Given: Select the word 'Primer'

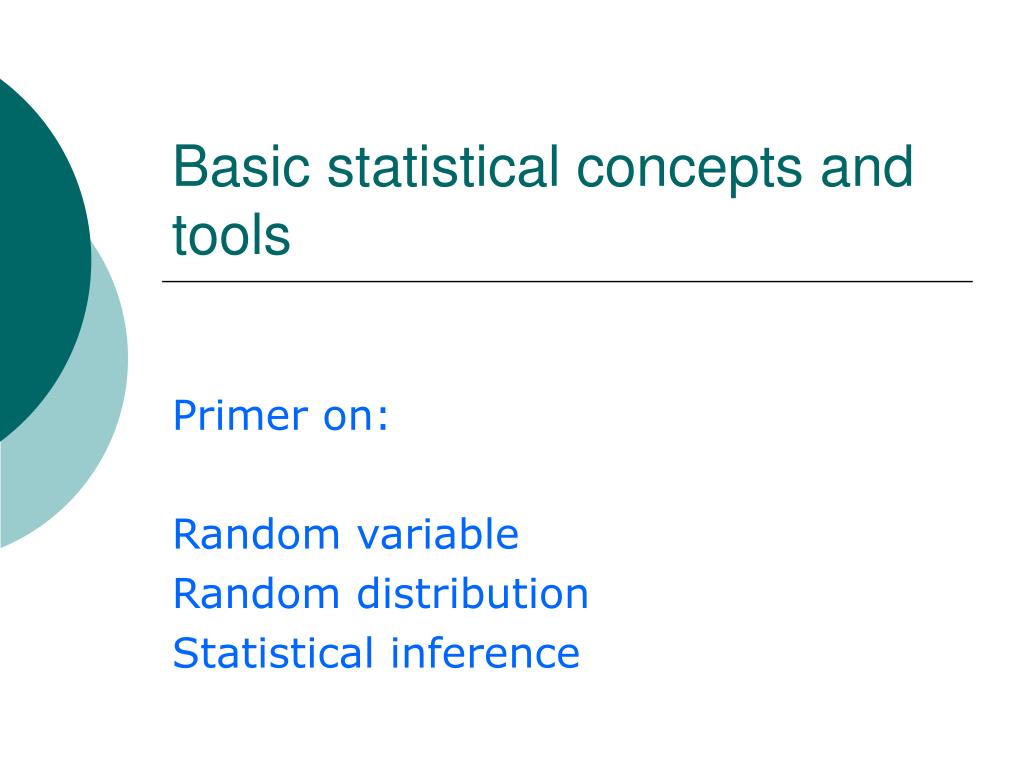Looking at the screenshot, I should pos(240,415).
